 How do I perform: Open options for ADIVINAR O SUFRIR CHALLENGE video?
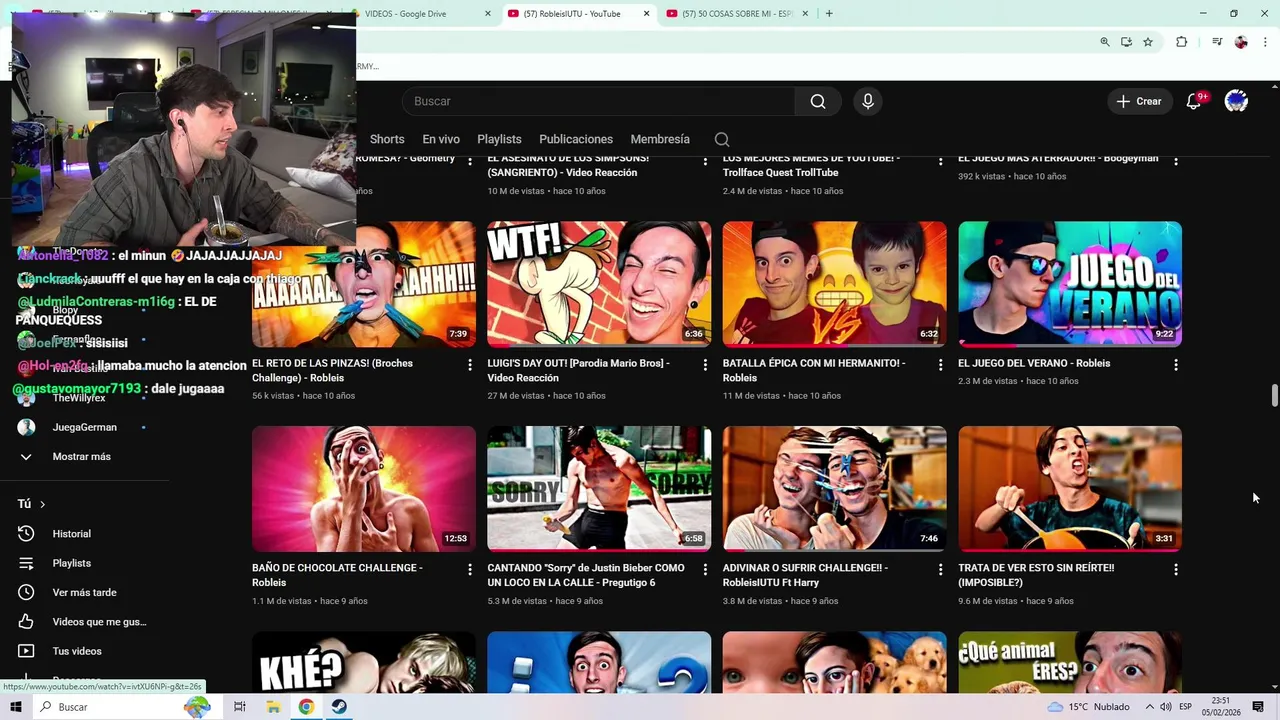940,569
